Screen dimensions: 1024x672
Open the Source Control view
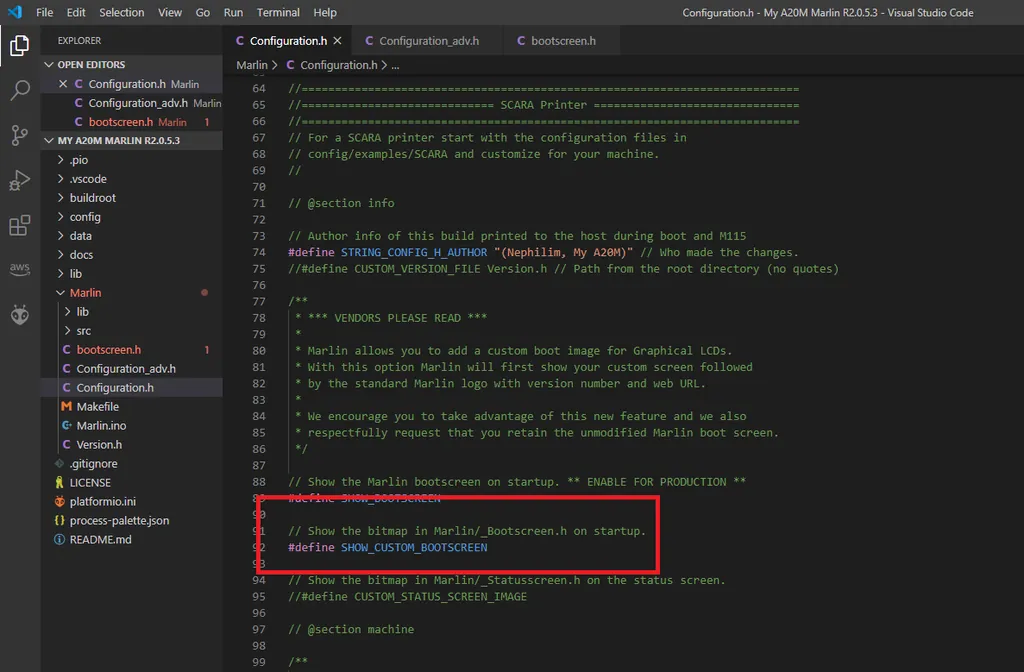[x=20, y=135]
